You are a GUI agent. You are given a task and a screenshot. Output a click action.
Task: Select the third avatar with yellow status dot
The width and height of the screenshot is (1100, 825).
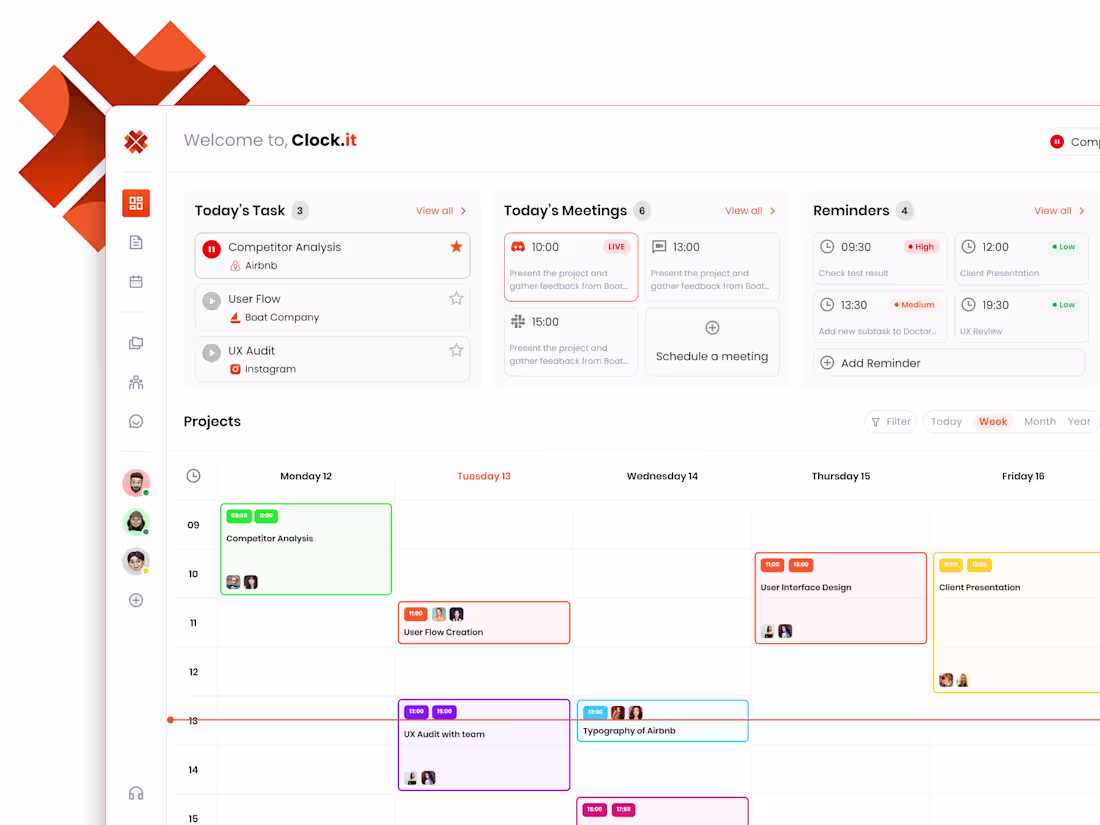[x=136, y=561]
